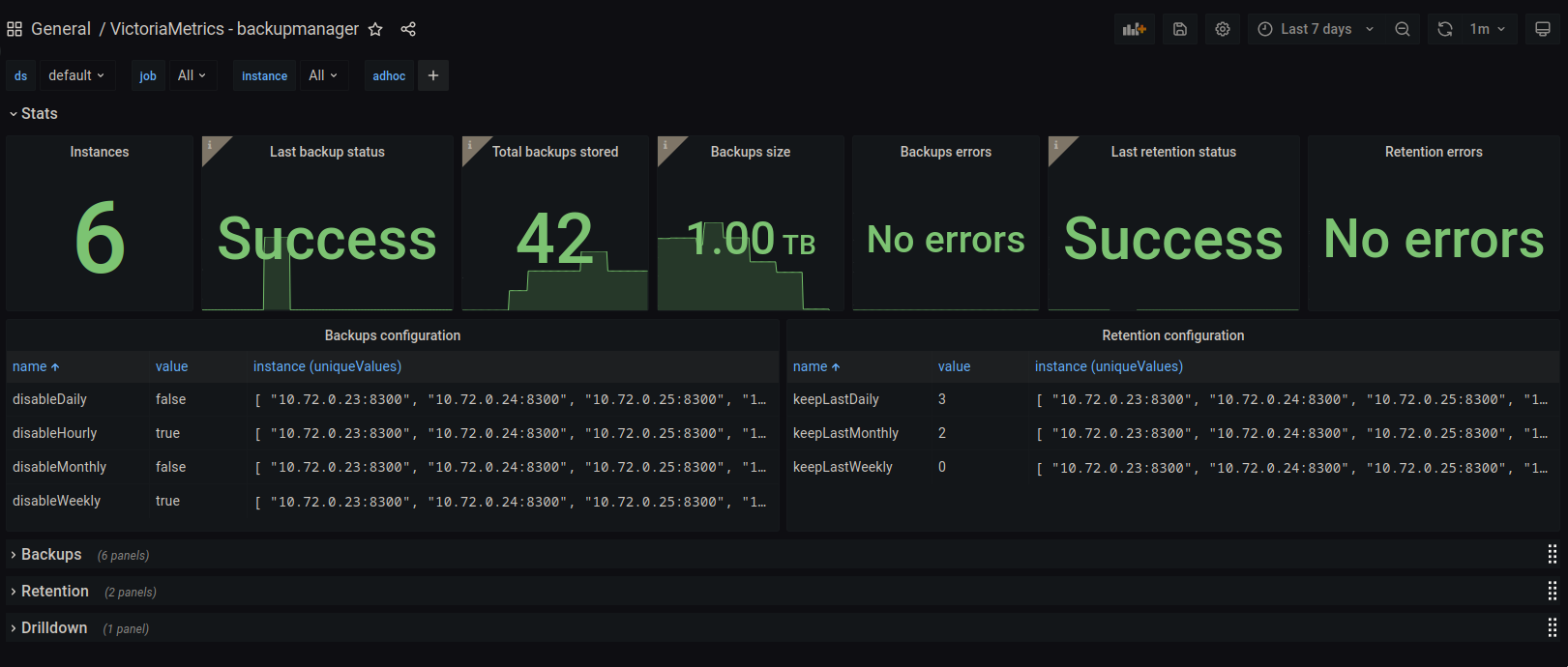Open the Total backups stored title menu
Image resolution: width=1568 pixels, height=667 pixels.
pyautogui.click(x=555, y=152)
